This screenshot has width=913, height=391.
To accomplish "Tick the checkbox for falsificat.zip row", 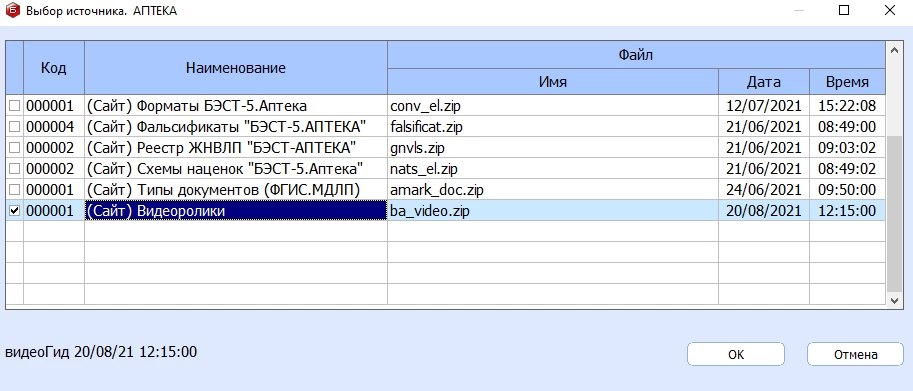I will (15, 127).
